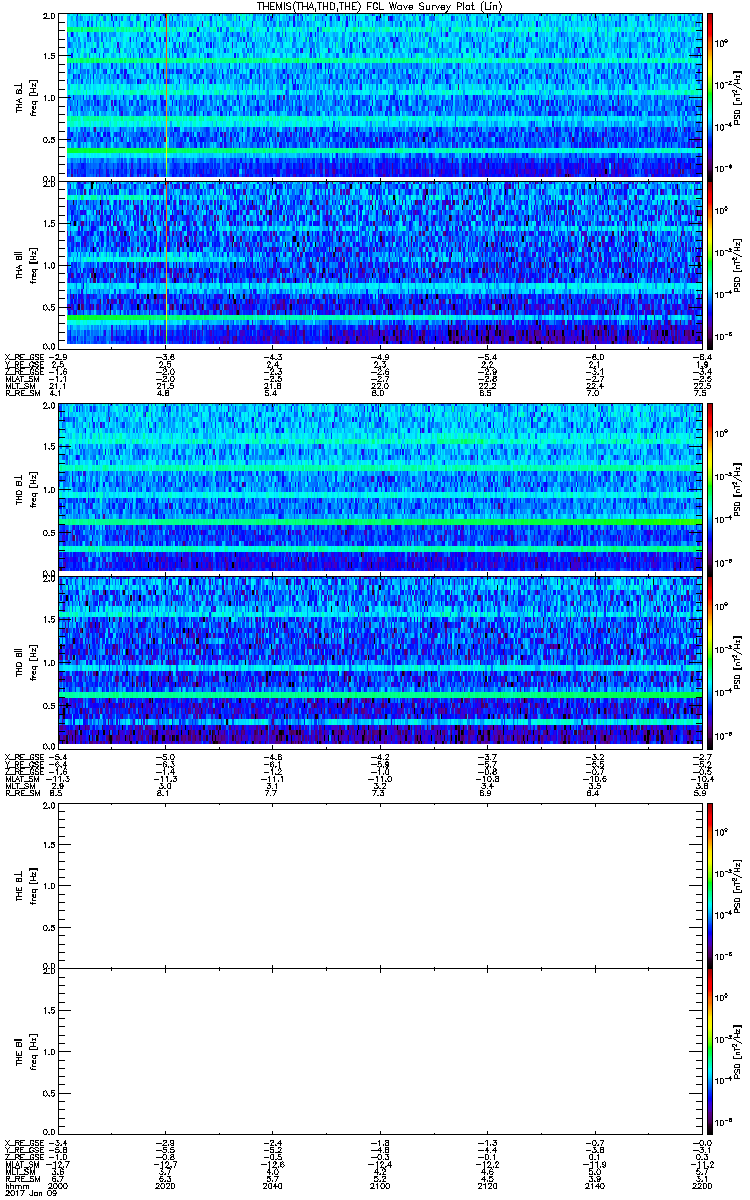Click the '1.0' tick of THE B⊥ frequency axis
Viewport: 750px width, 1200px height.
tap(48, 885)
